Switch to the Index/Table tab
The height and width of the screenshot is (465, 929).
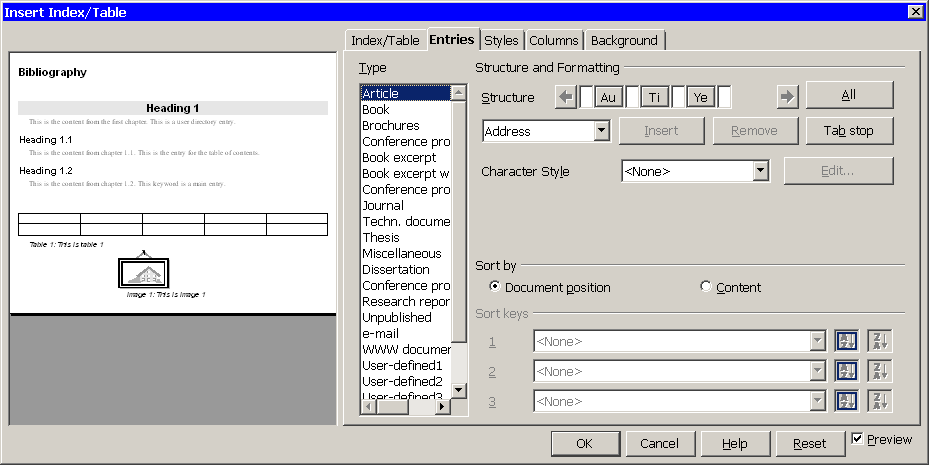pos(385,40)
